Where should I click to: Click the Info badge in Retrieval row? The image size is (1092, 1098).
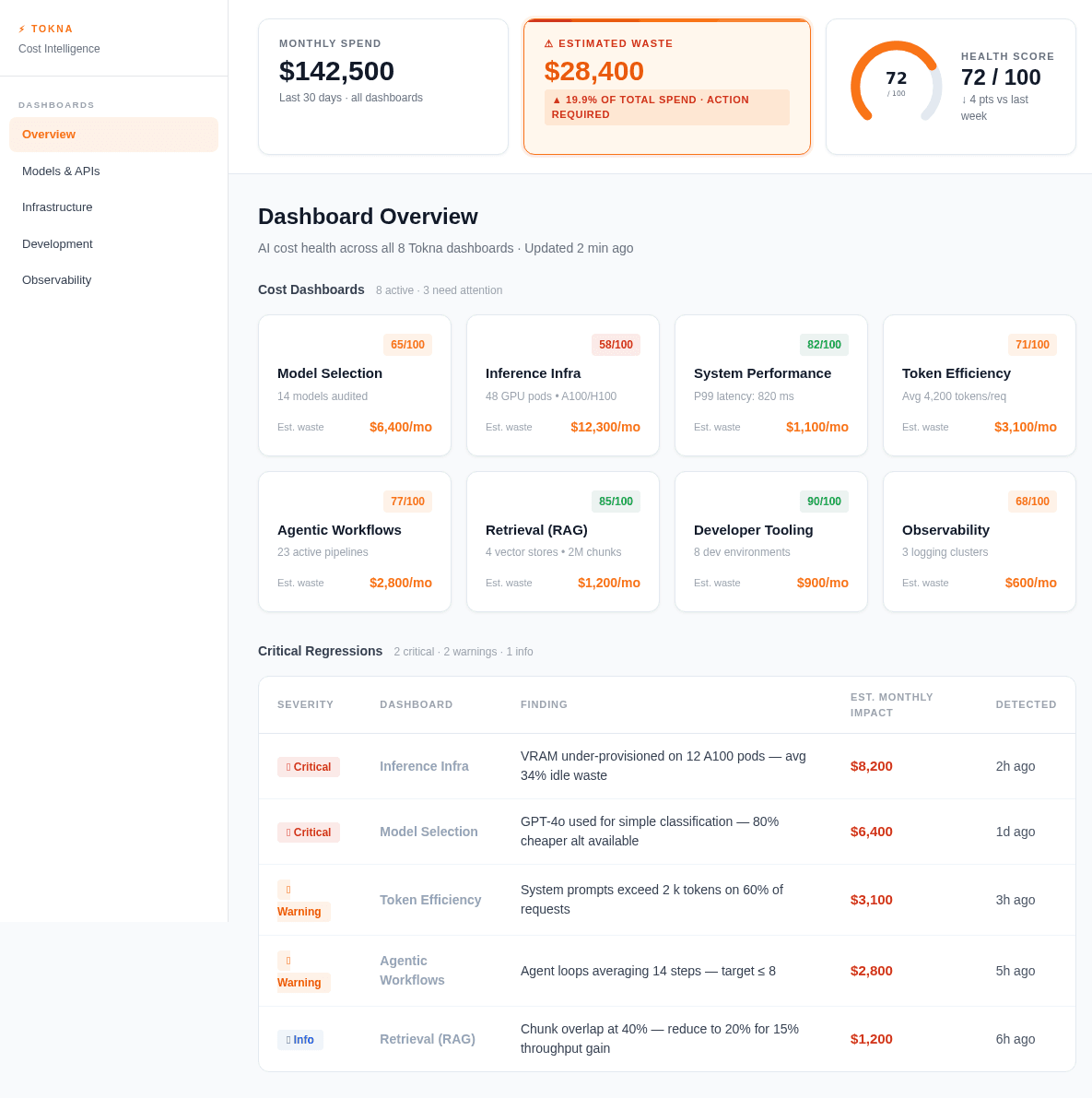(x=300, y=1040)
